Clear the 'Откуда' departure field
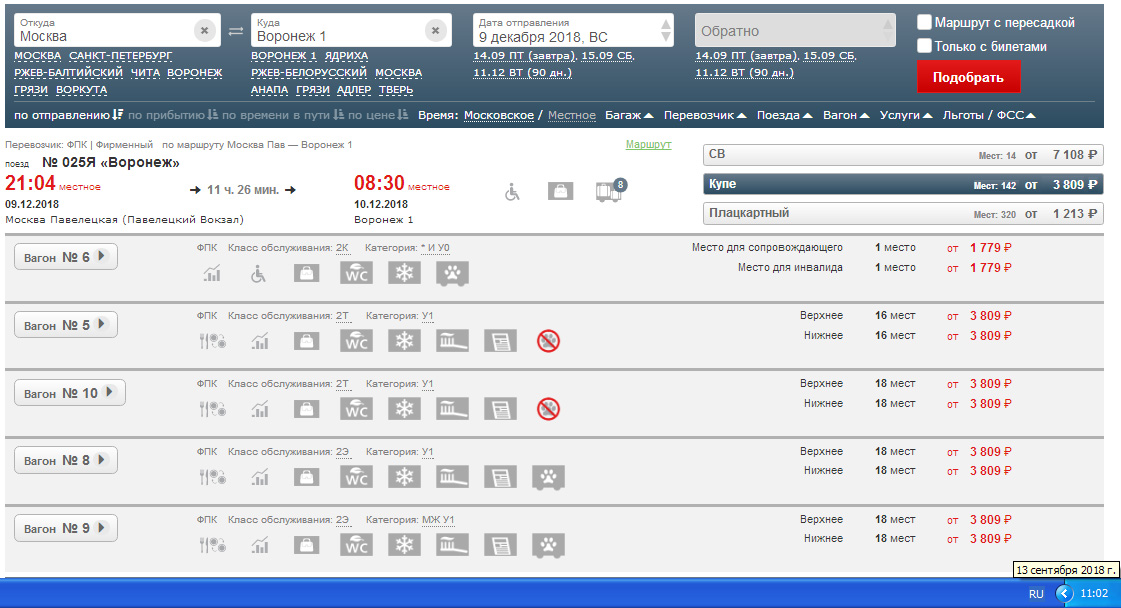The width and height of the screenshot is (1121, 608). (204, 31)
